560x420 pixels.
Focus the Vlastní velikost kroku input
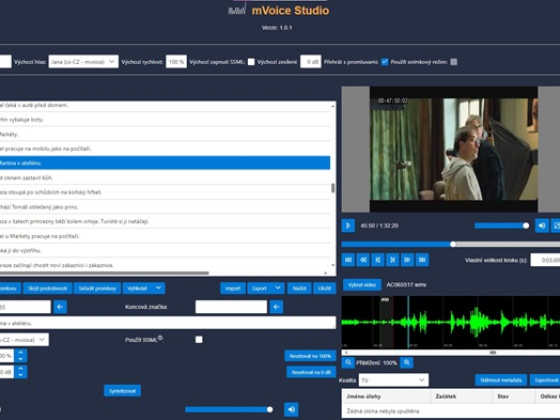[x=545, y=260]
